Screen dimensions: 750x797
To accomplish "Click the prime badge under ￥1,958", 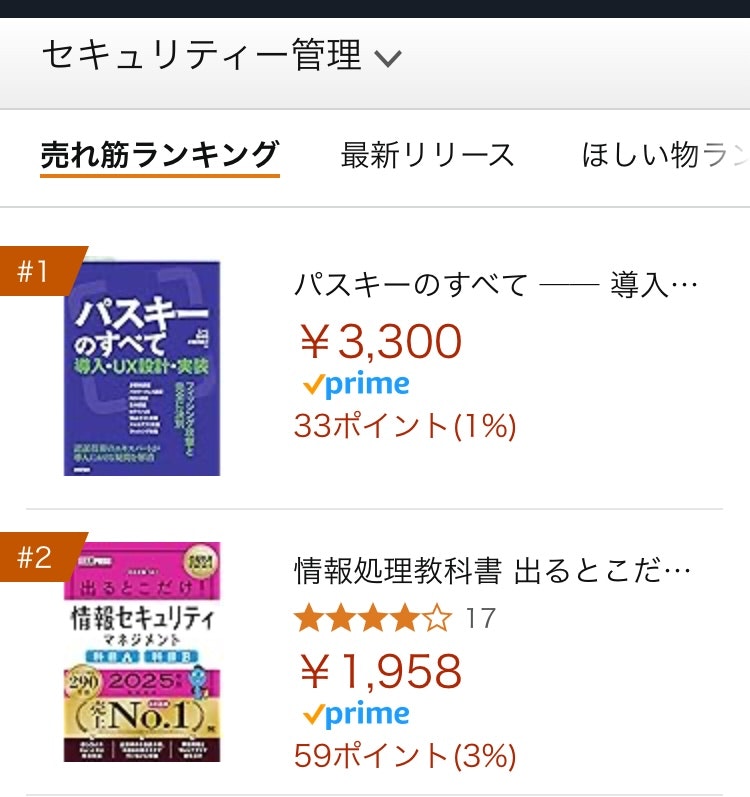I will click(356, 715).
